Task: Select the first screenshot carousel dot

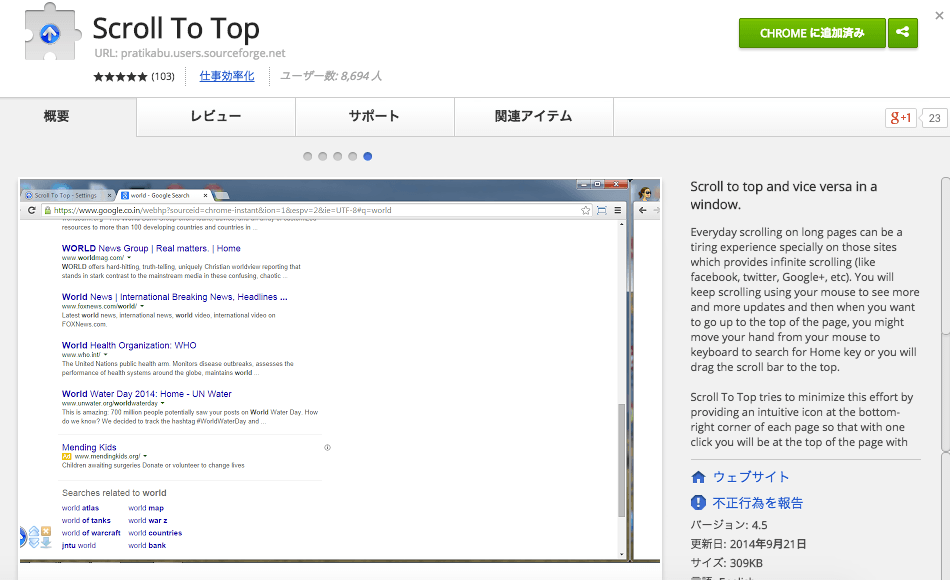Action: pos(308,156)
